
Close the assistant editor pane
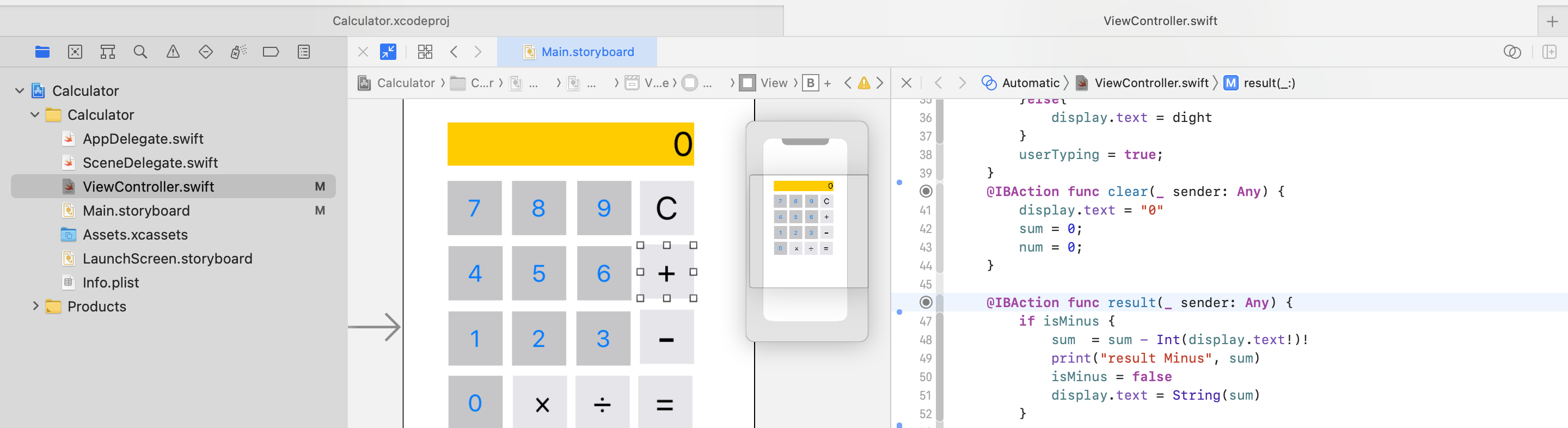[x=906, y=83]
